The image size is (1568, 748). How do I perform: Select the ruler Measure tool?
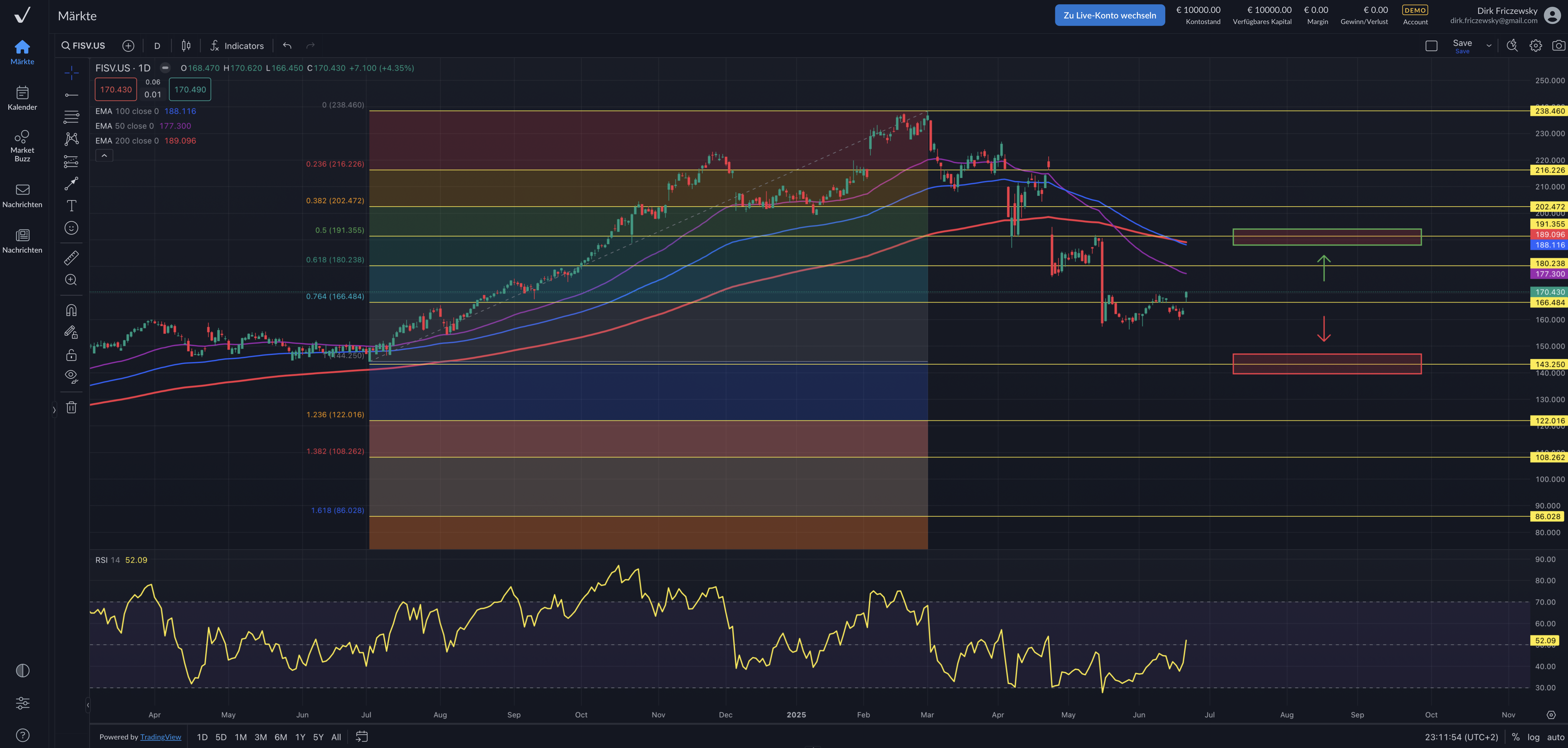[71, 258]
